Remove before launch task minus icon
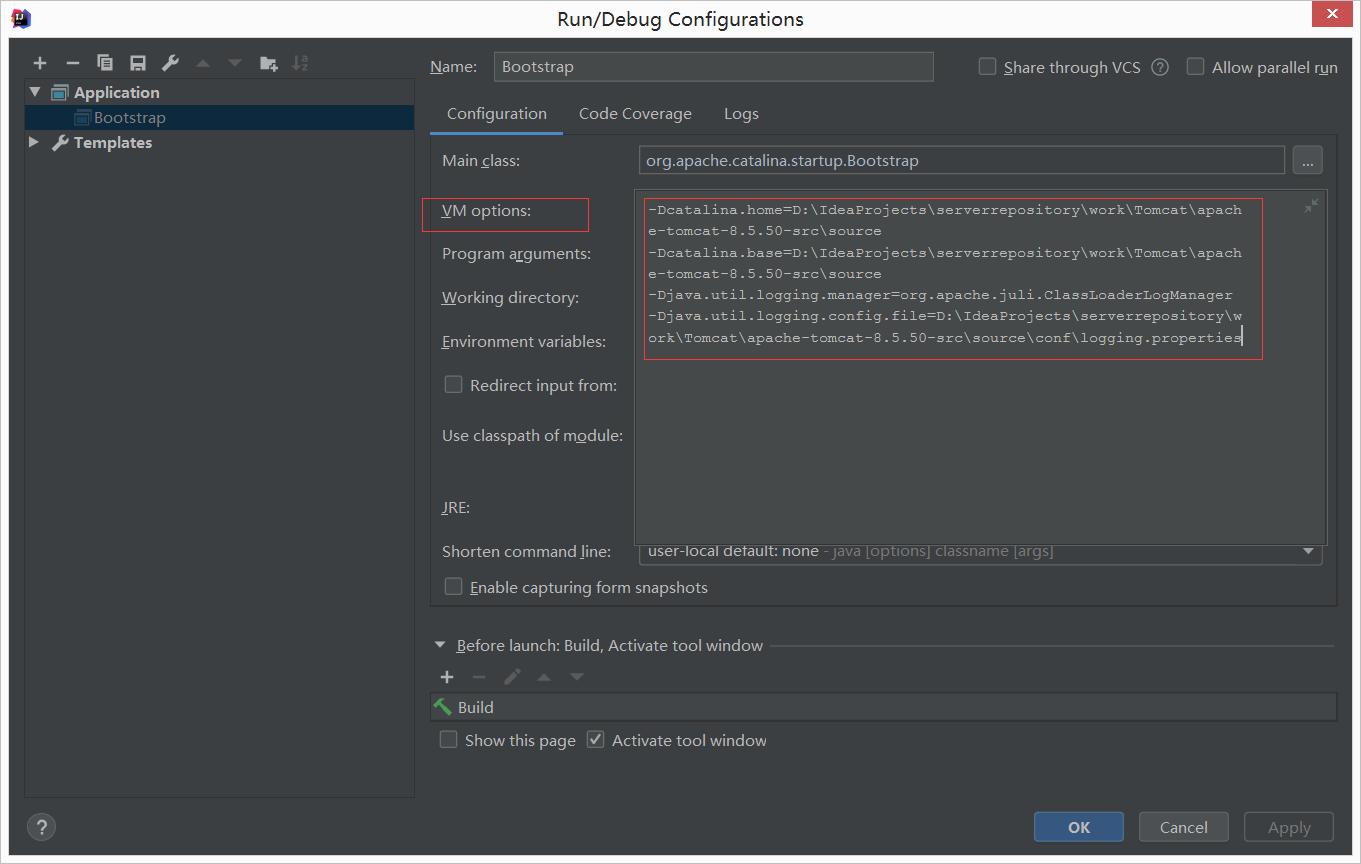This screenshot has width=1361, height=864. pyautogui.click(x=479, y=677)
